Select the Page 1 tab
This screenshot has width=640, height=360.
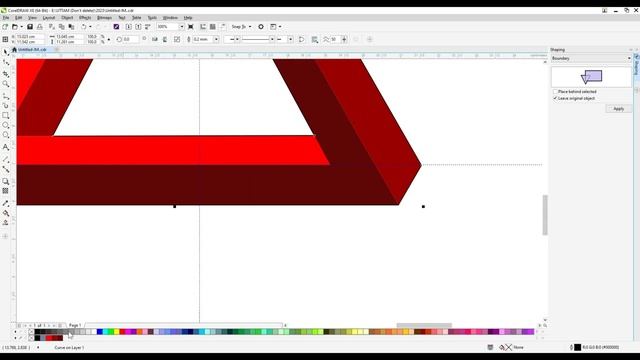click(75, 325)
